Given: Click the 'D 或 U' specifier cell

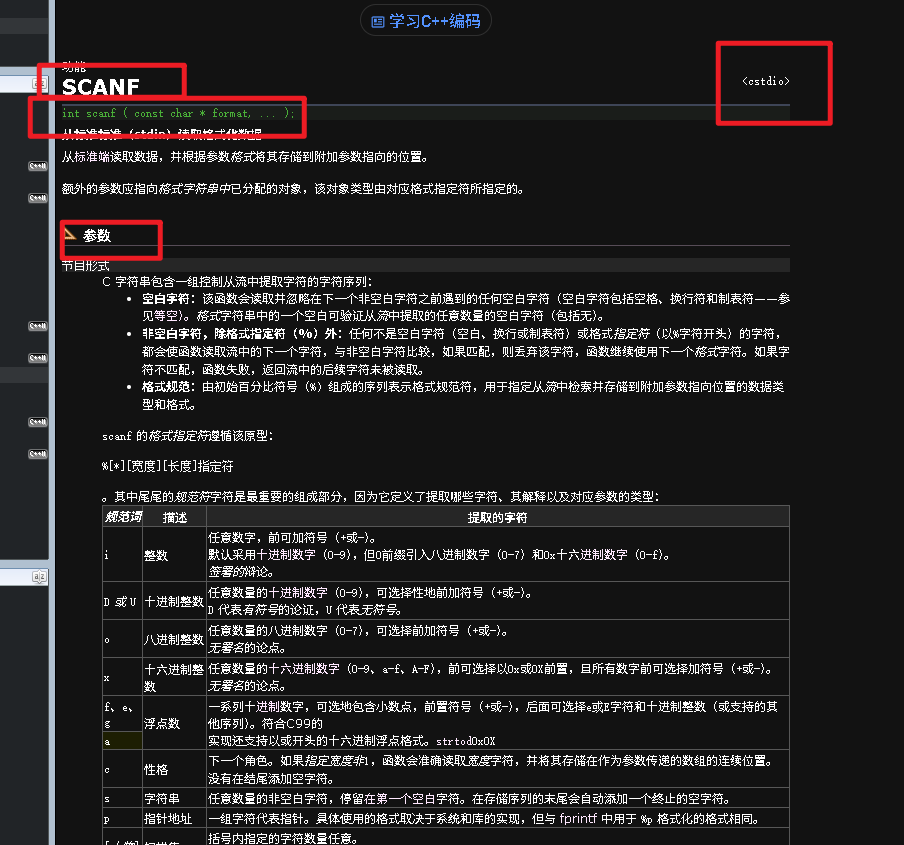Looking at the screenshot, I should [122, 601].
